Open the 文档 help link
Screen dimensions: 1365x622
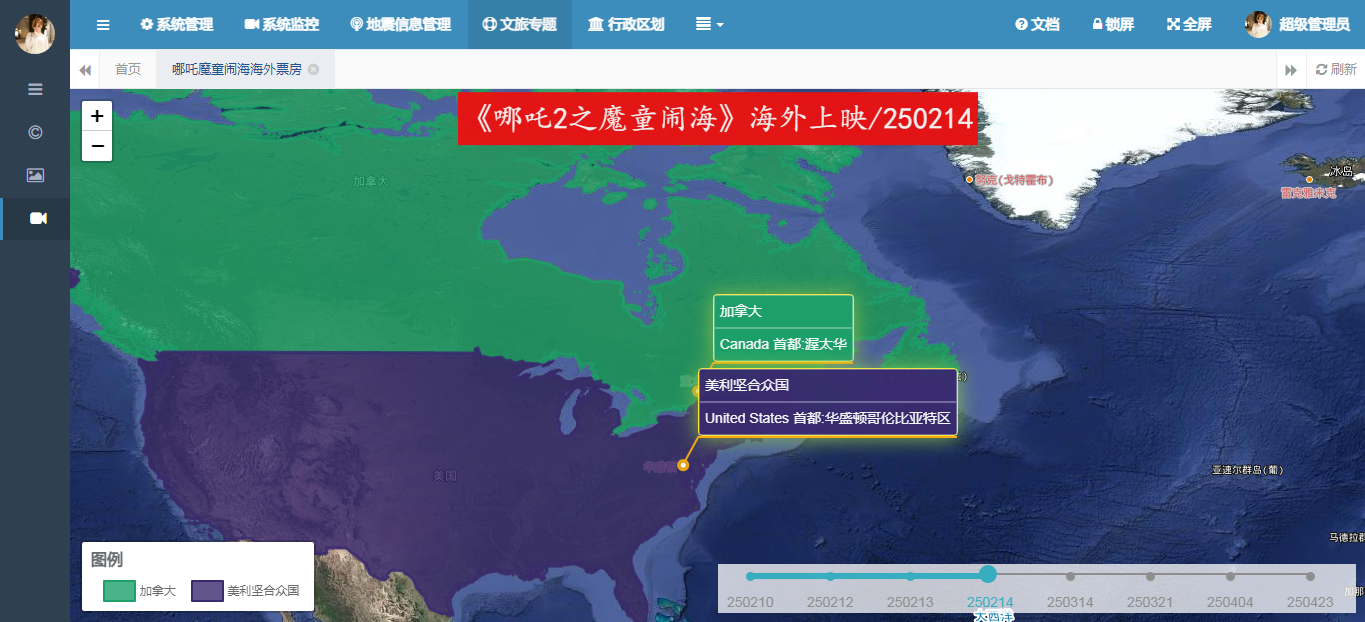pyautogui.click(x=1037, y=25)
